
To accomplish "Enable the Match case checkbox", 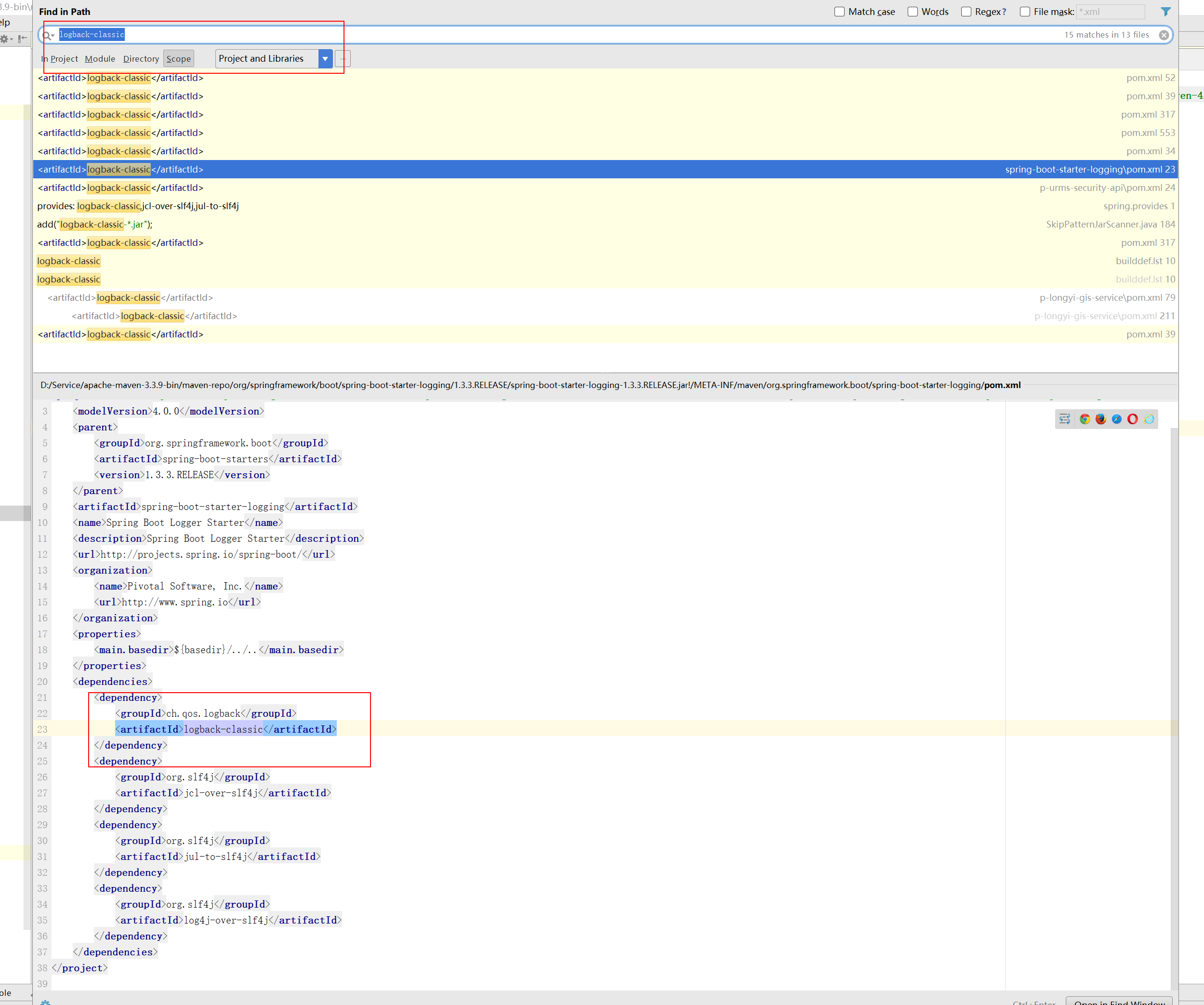I will [839, 12].
